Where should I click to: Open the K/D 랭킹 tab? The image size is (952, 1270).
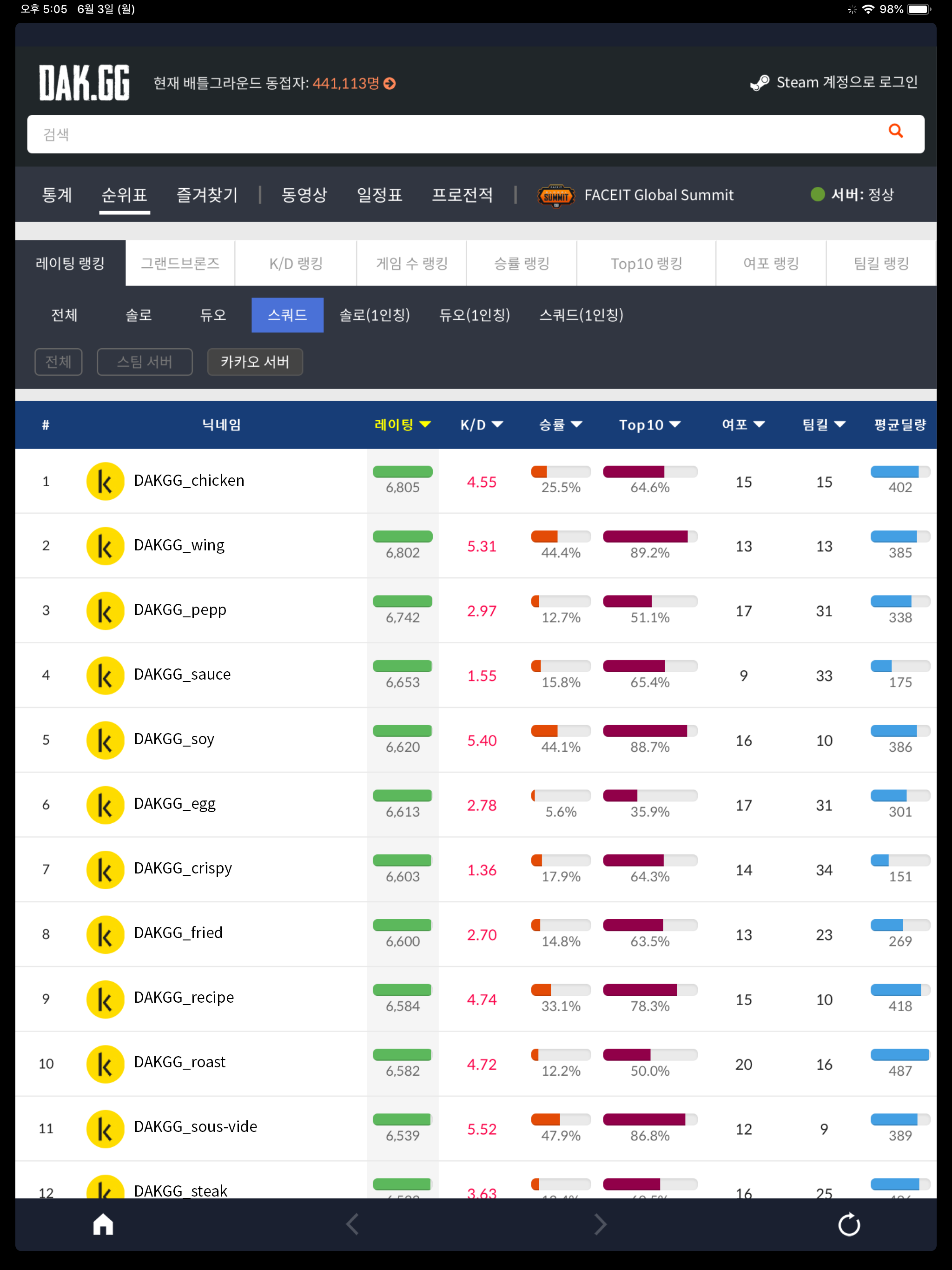(x=296, y=264)
